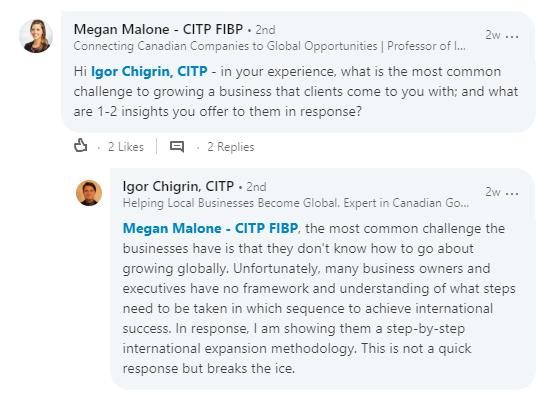550x395 pixels.
Task: Click the 2w timestamp on Igor's reply
Action: point(493,192)
